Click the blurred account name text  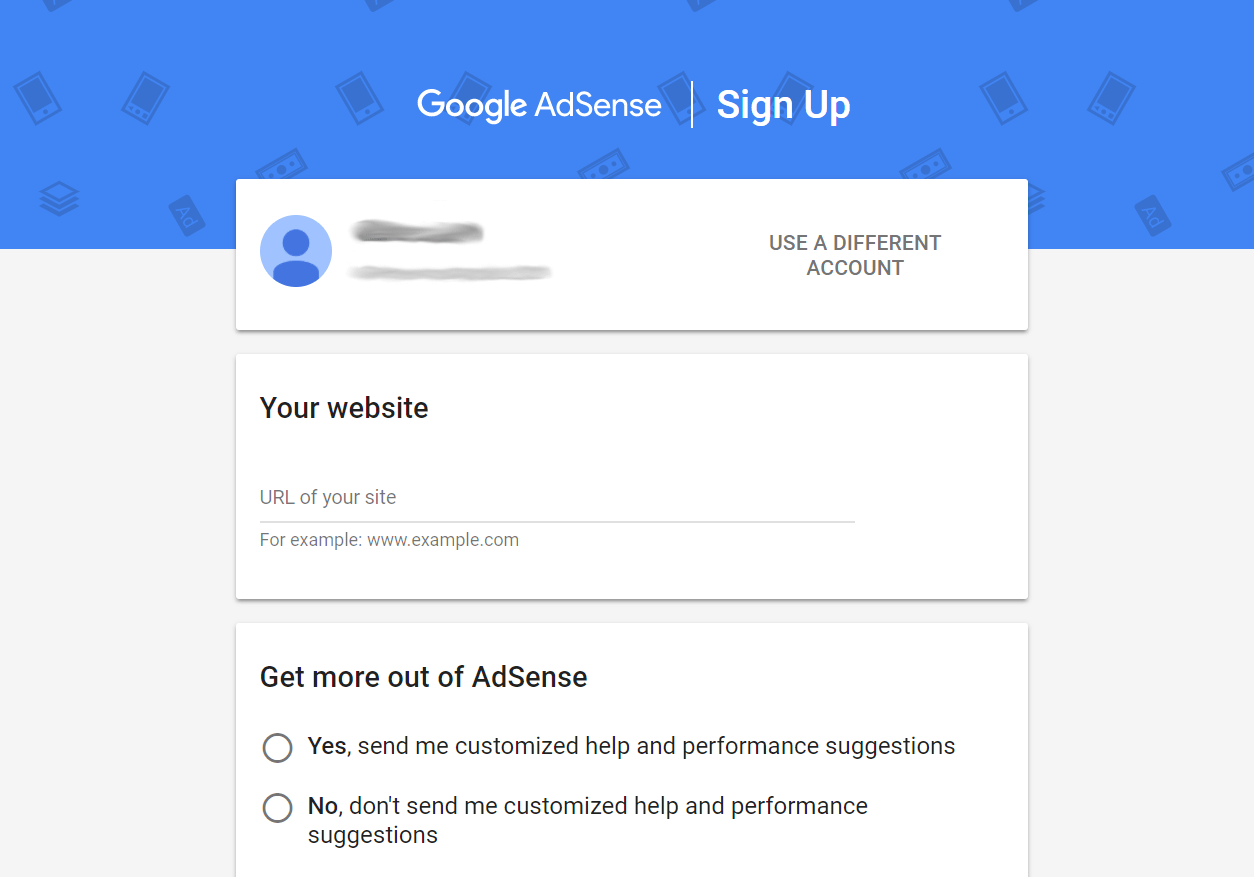418,233
